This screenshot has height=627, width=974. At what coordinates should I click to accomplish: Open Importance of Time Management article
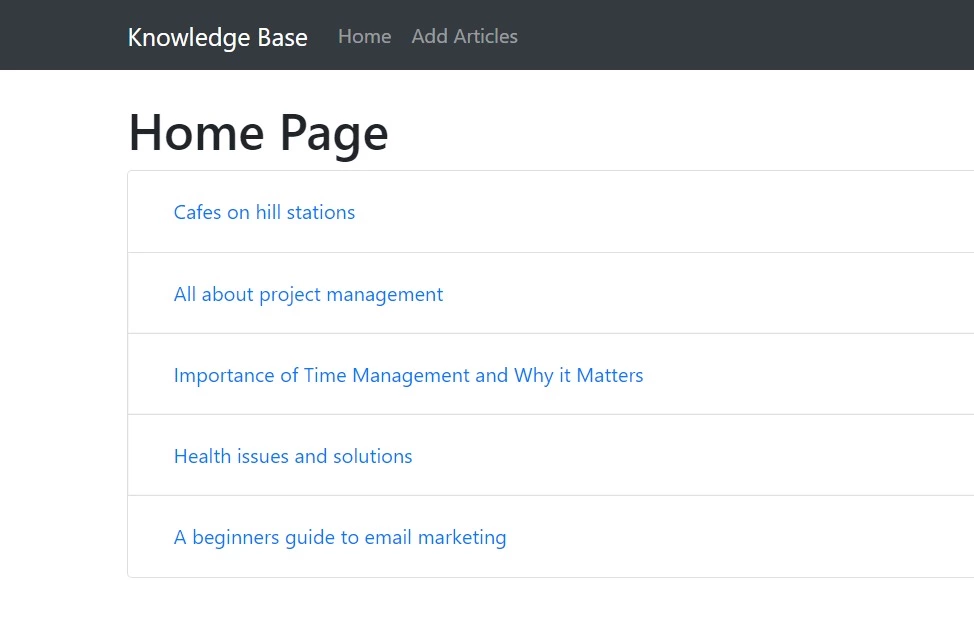coord(408,375)
